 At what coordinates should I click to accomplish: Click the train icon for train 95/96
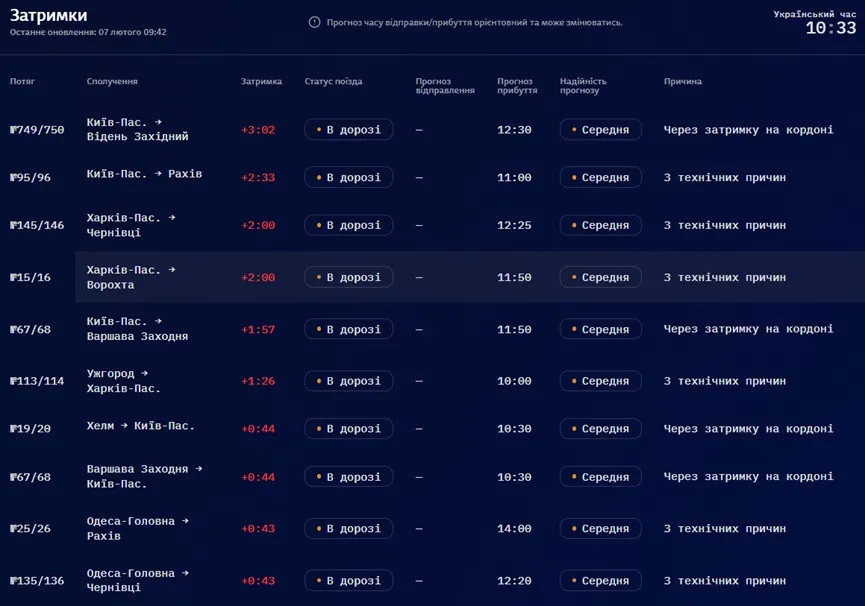point(14,178)
